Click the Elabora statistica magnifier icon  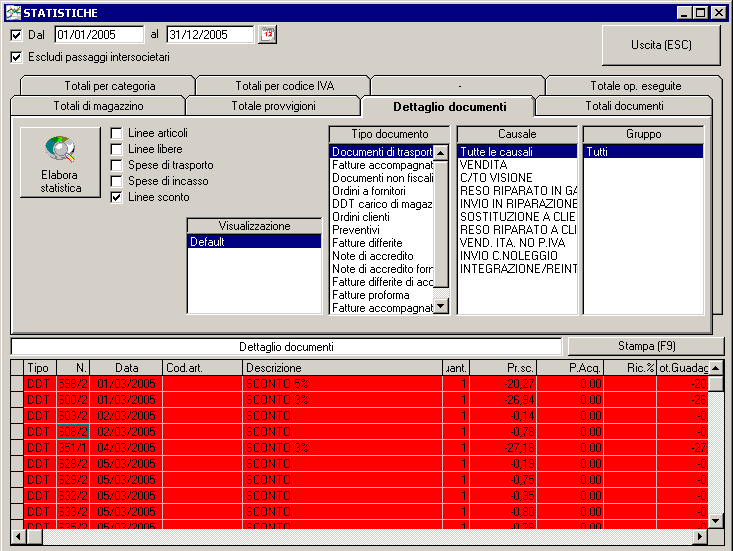point(60,150)
